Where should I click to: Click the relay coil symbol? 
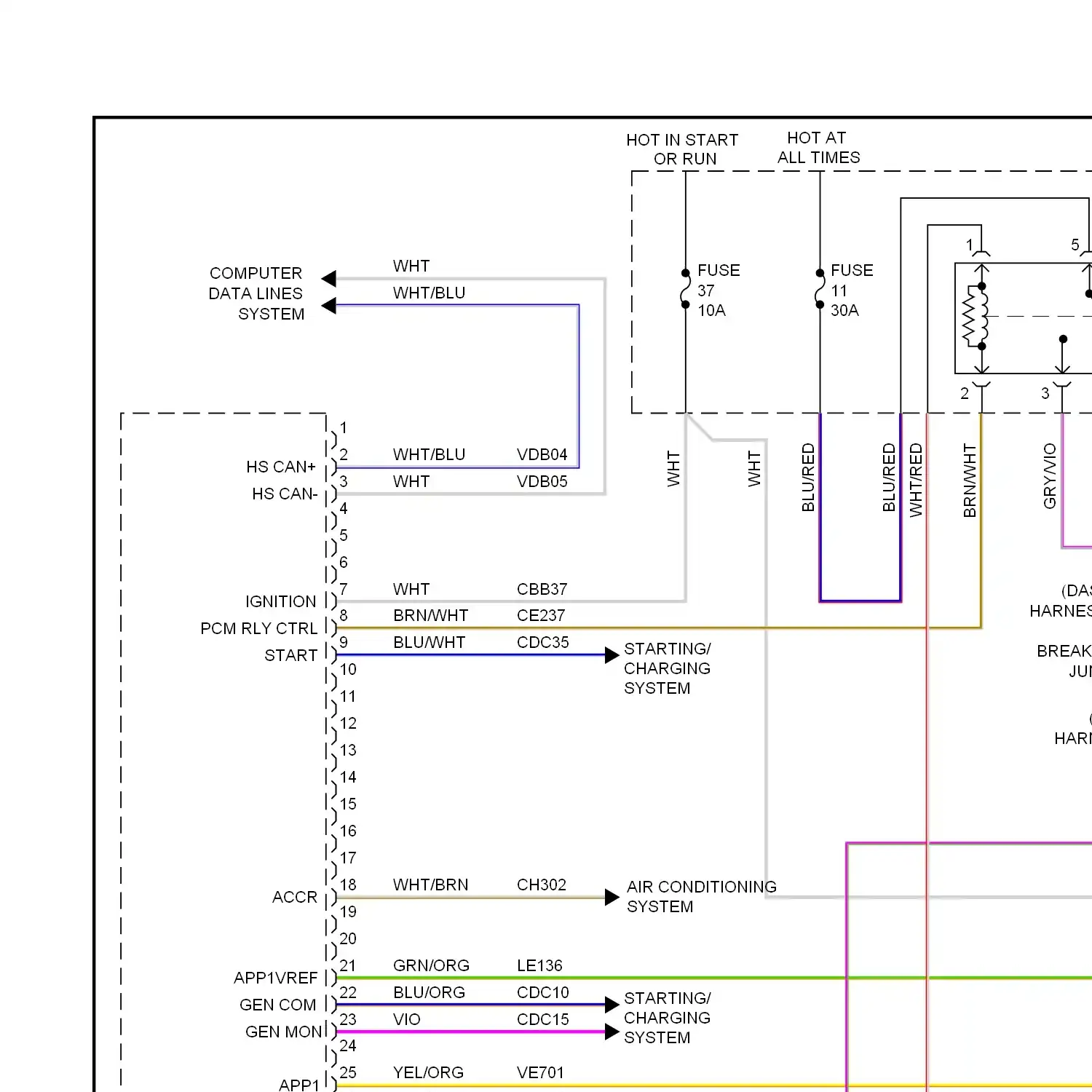(977, 317)
